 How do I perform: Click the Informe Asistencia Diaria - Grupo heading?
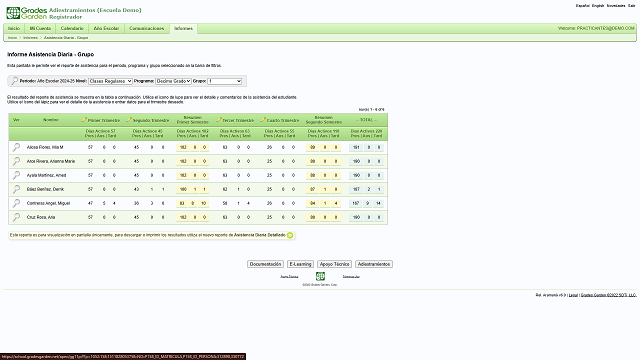tap(51, 54)
